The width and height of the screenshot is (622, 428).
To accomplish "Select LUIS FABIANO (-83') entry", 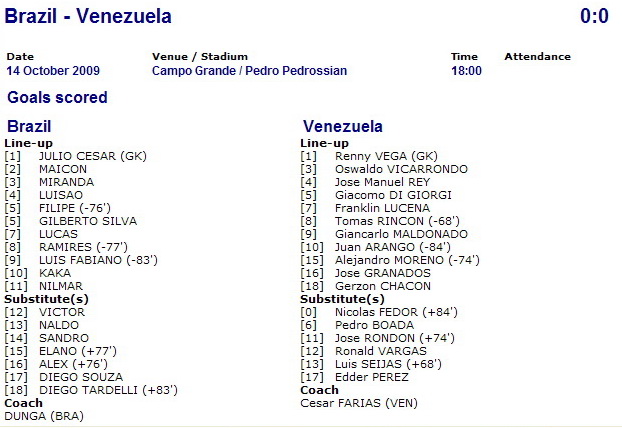I will (x=98, y=260).
